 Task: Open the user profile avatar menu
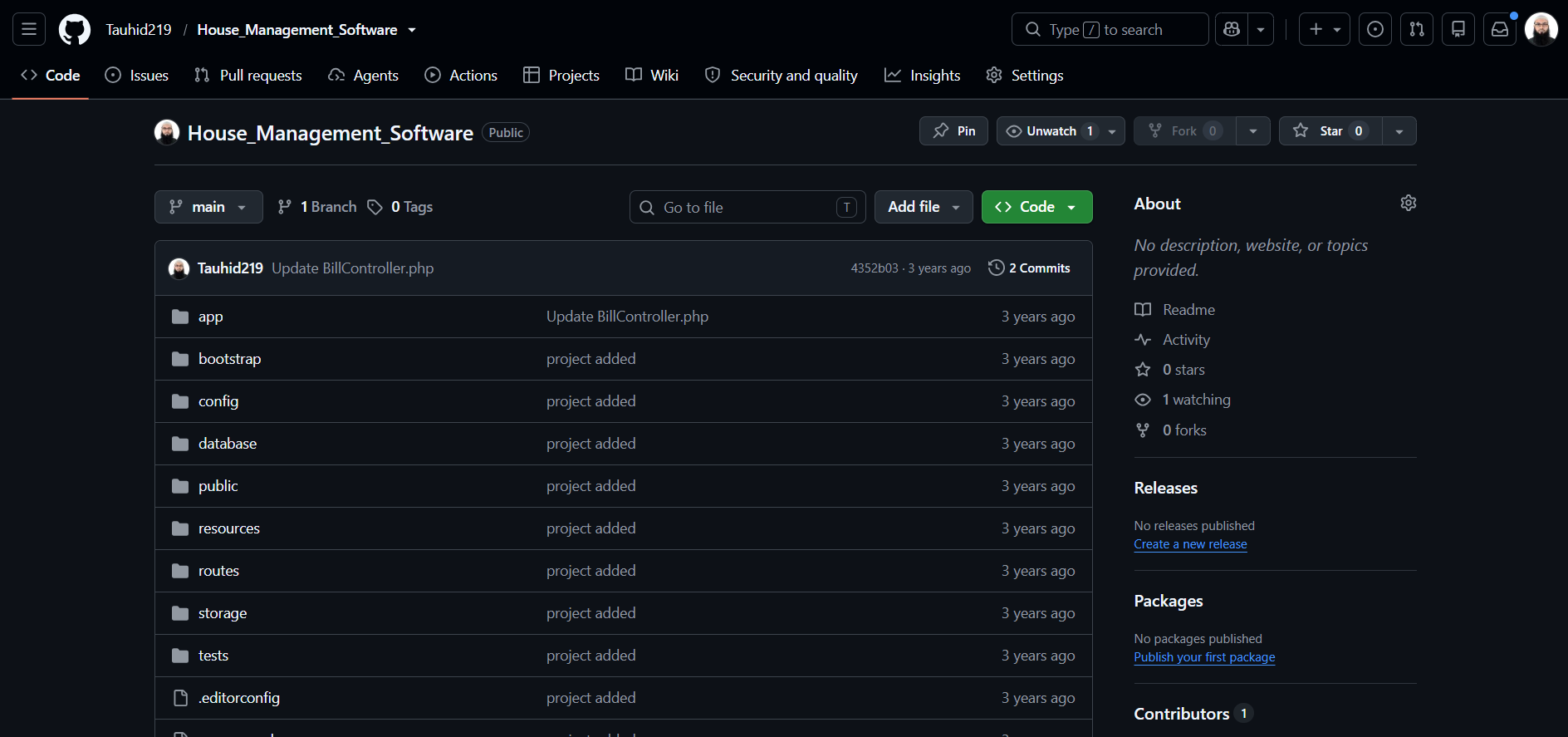coord(1541,29)
